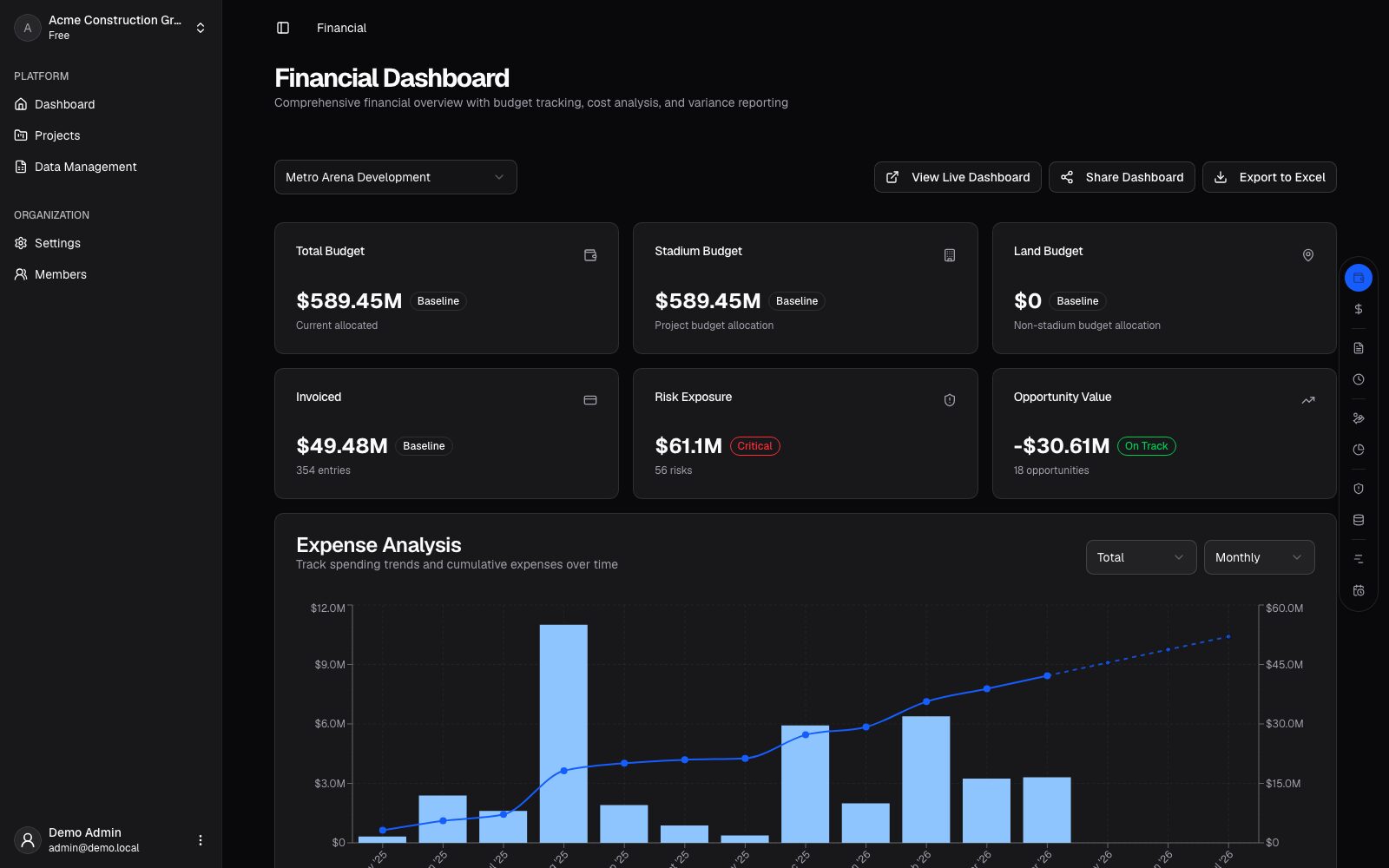The width and height of the screenshot is (1389, 868).
Task: Click the Baseline badge on Land Budget
Action: point(1077,301)
